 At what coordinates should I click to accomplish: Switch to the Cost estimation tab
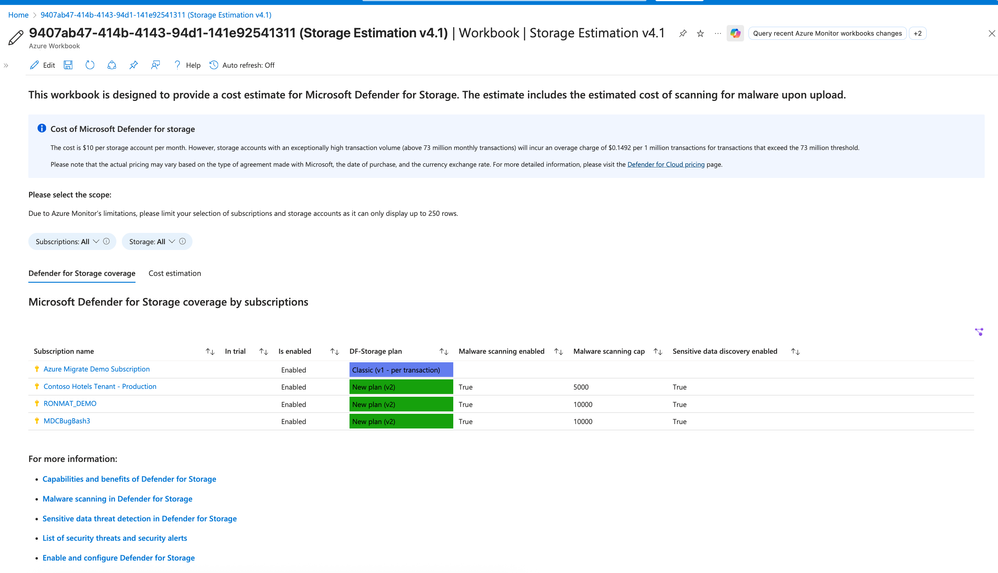pyautogui.click(x=174, y=273)
